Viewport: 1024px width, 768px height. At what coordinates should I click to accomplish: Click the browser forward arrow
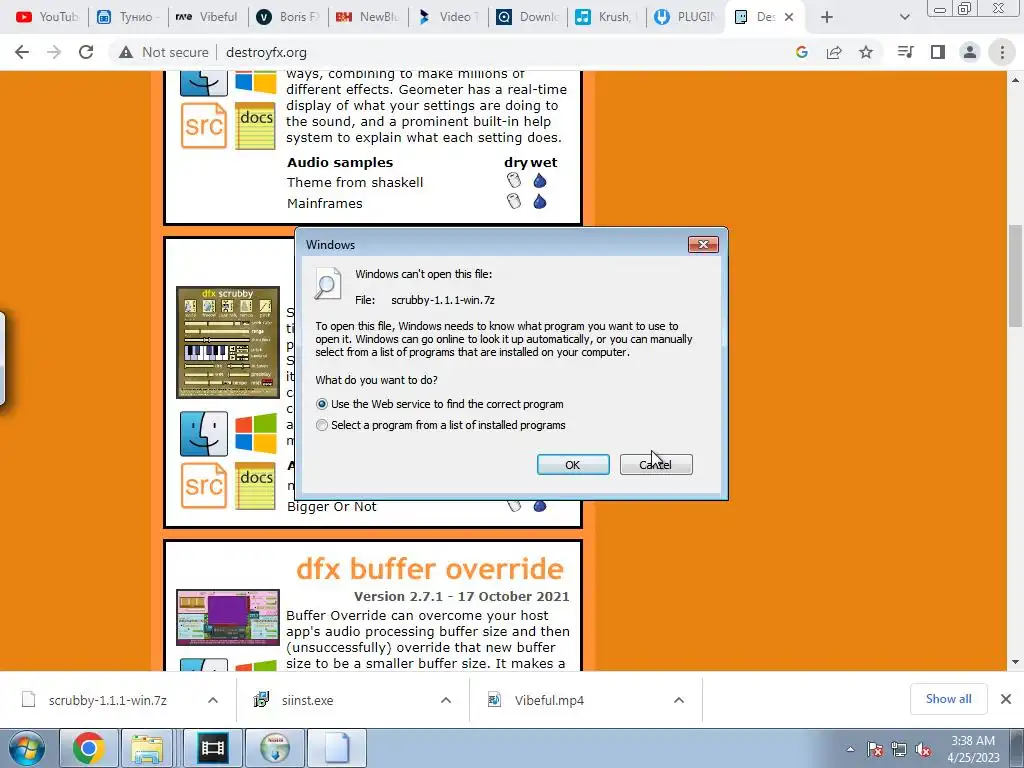coord(54,52)
